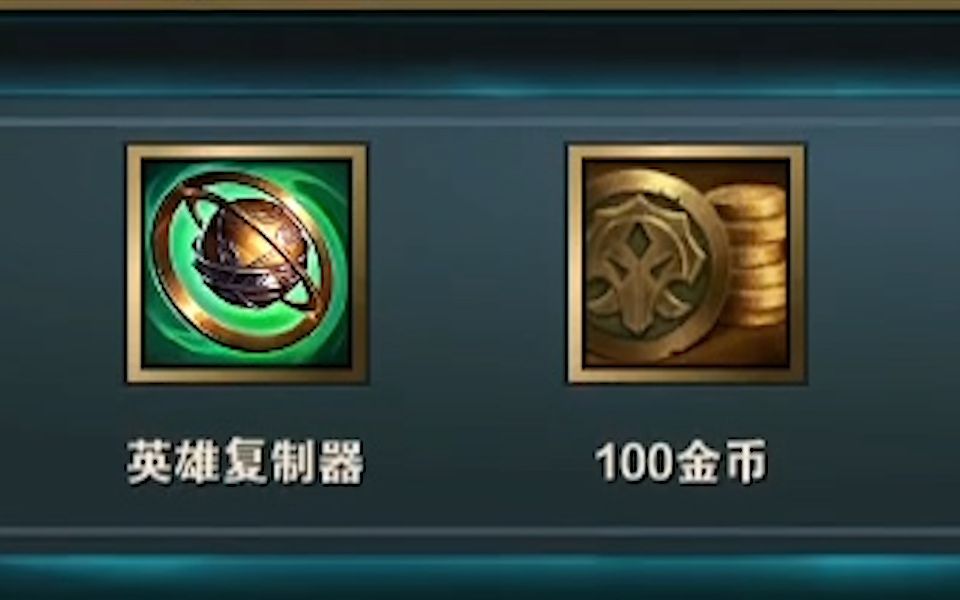
Task: Click the golden frame of the duplicator icon
Action: point(247,152)
